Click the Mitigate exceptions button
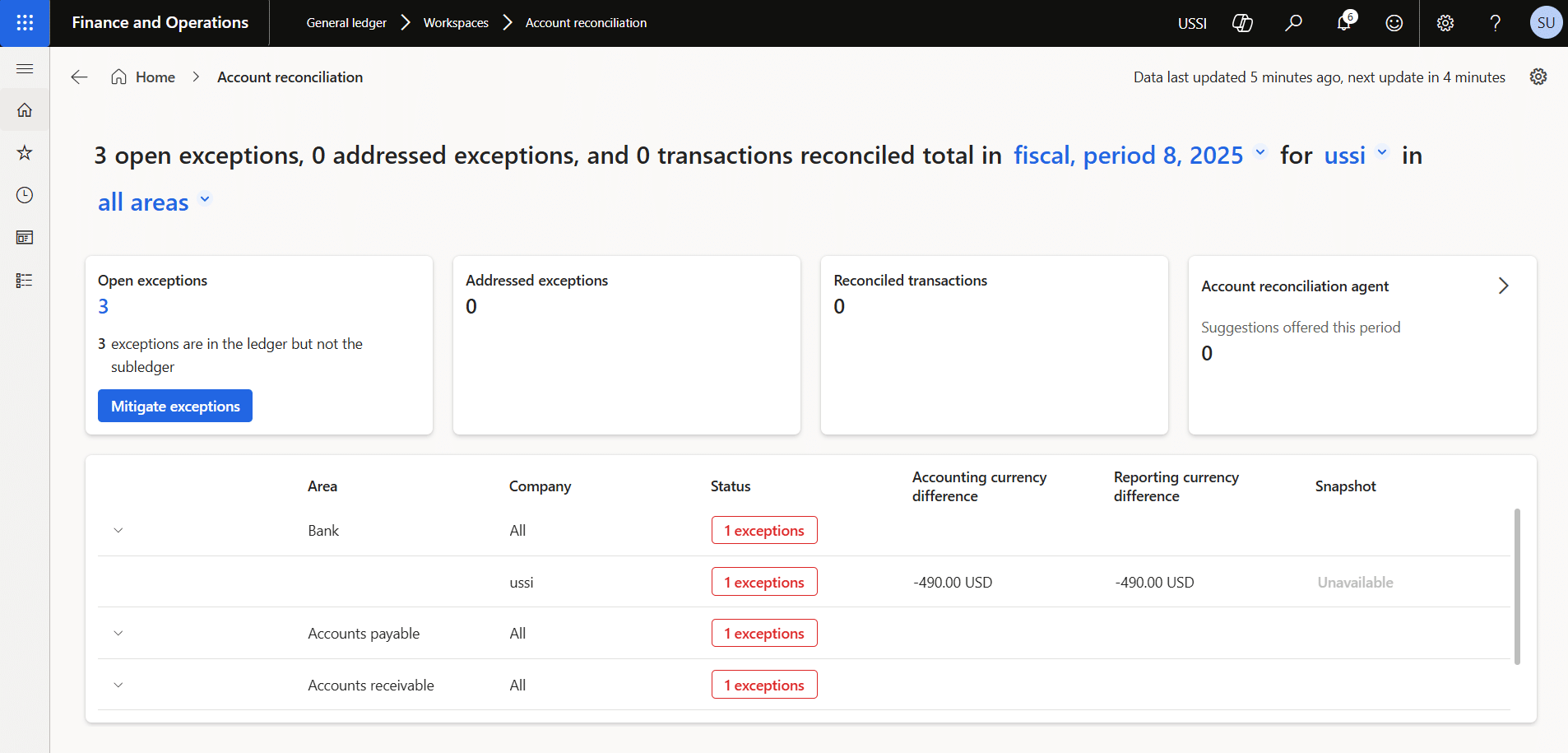 point(175,406)
